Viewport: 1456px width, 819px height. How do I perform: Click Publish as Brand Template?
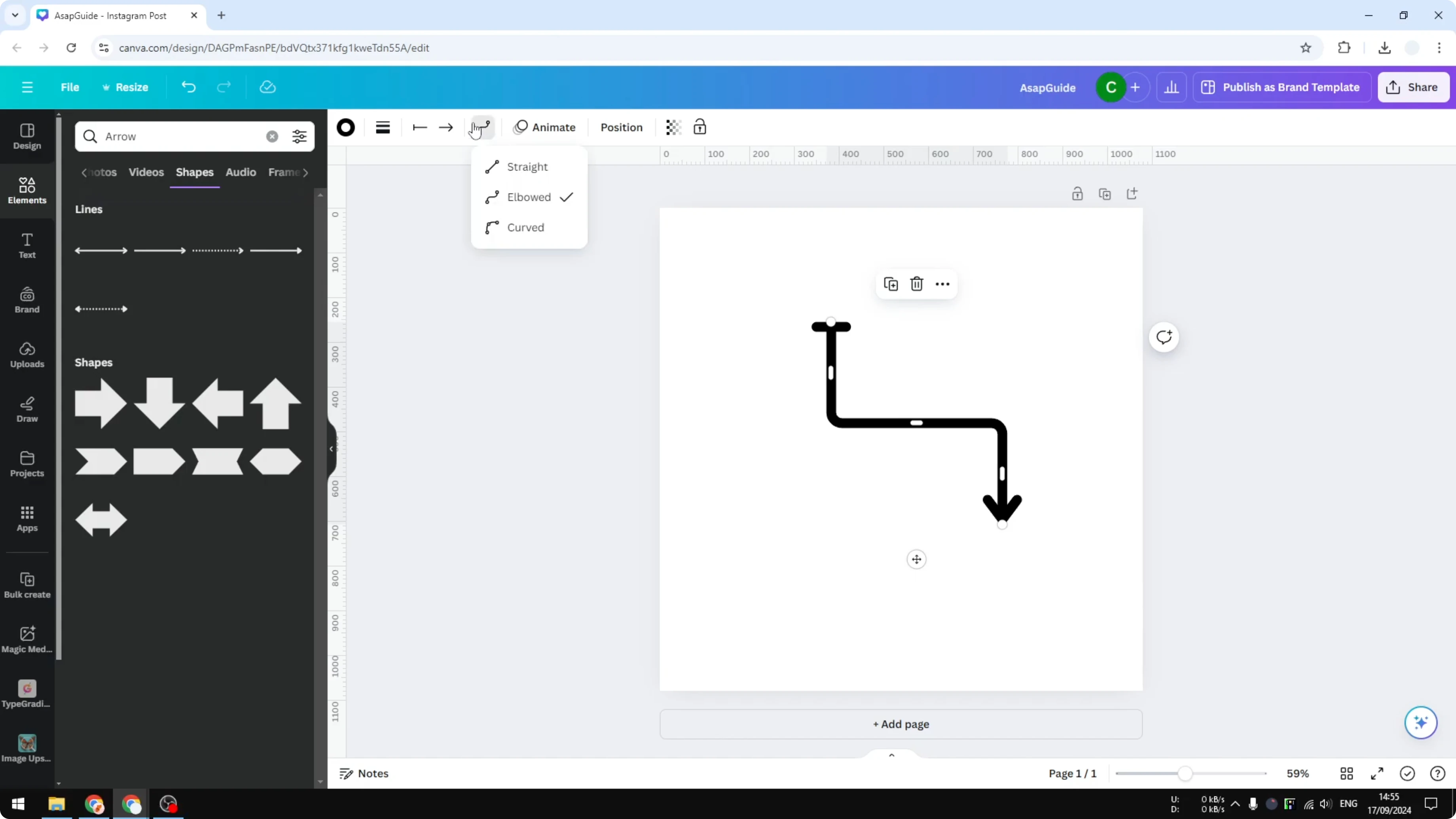(1282, 87)
